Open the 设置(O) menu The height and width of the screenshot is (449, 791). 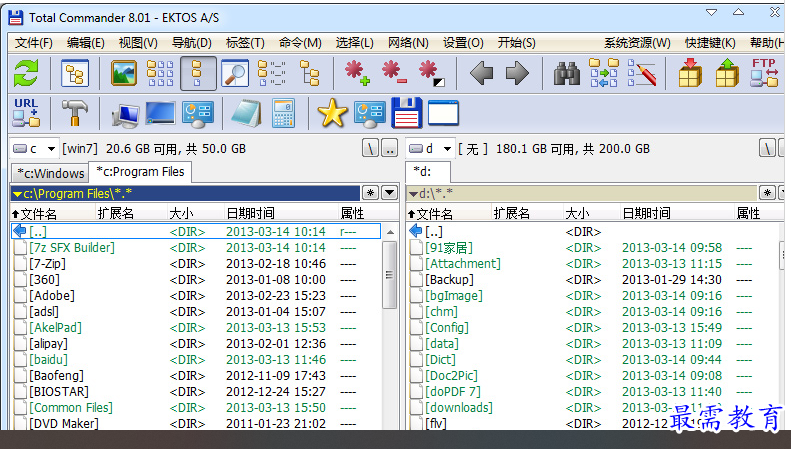[x=463, y=43]
